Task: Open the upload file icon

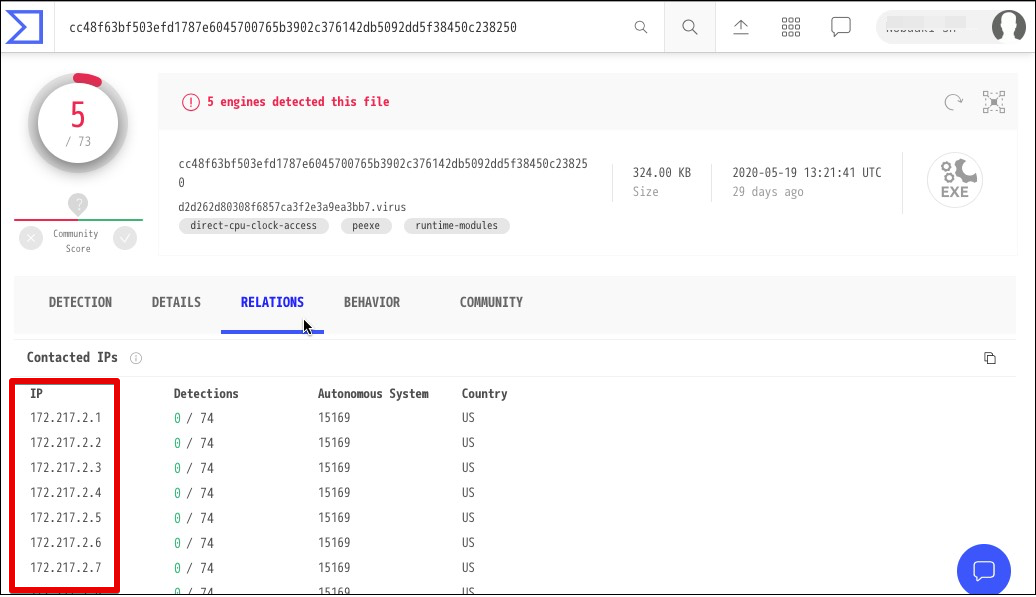Action: coord(741,27)
